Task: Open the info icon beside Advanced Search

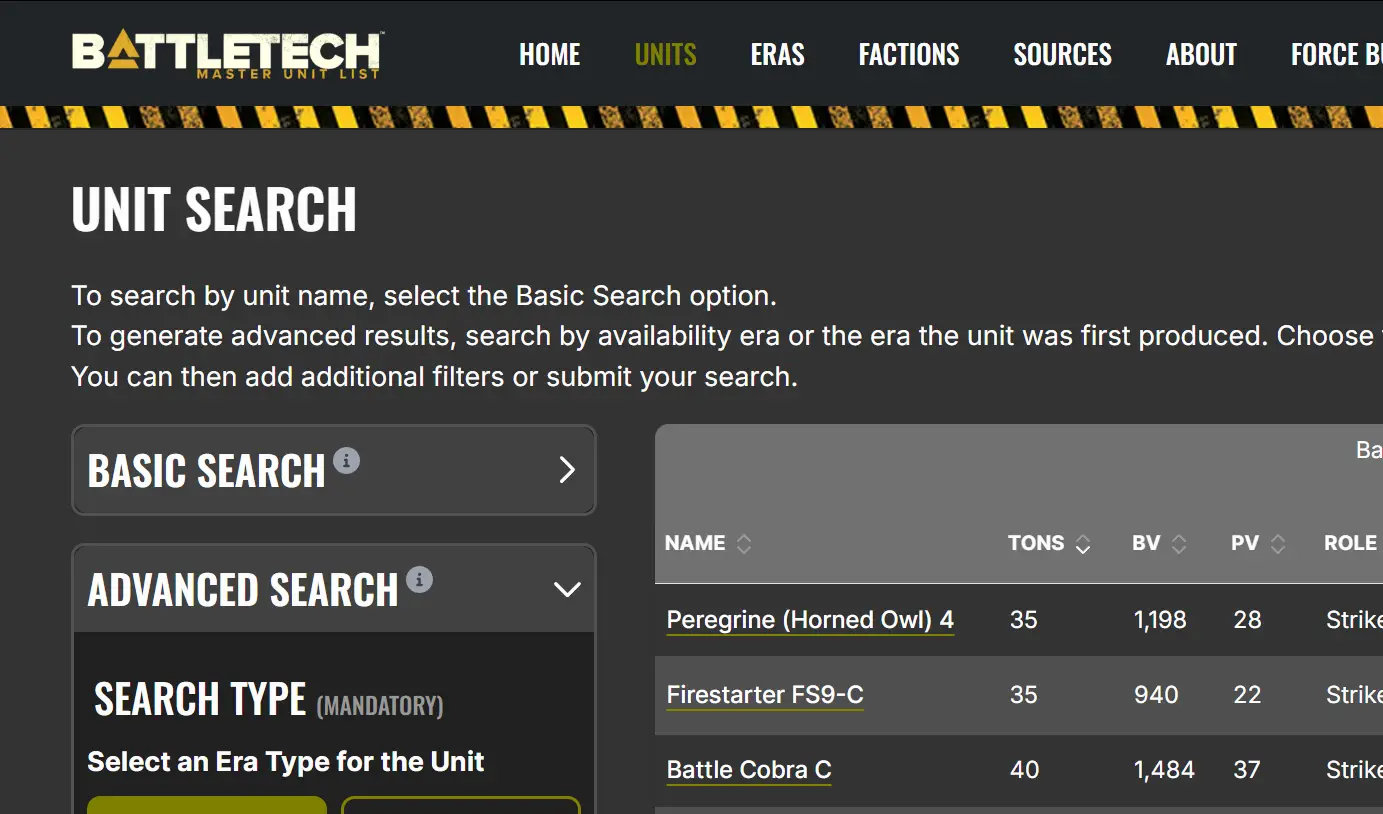Action: (x=419, y=579)
